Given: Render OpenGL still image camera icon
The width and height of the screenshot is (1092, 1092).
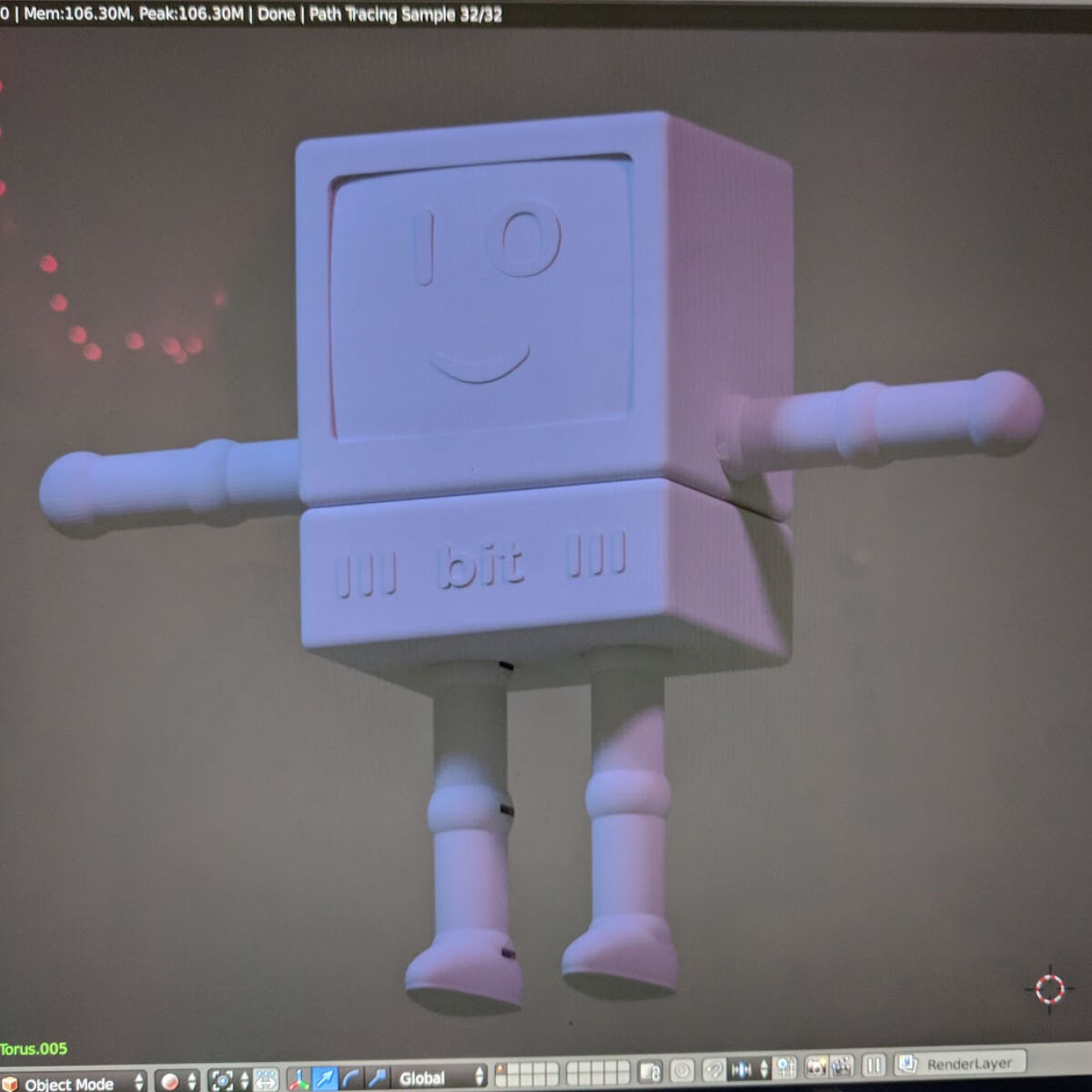Looking at the screenshot, I should click(816, 1067).
